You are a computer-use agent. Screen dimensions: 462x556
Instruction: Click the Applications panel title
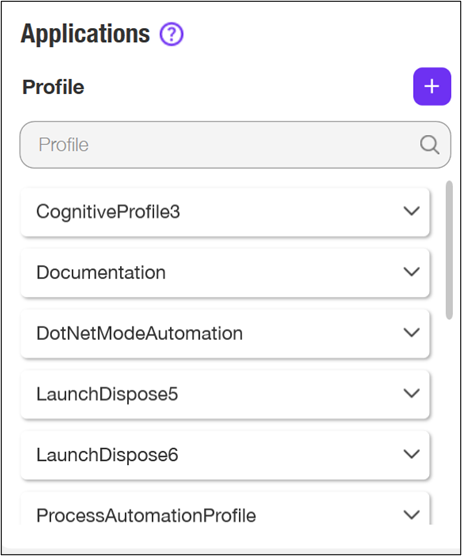(85, 34)
